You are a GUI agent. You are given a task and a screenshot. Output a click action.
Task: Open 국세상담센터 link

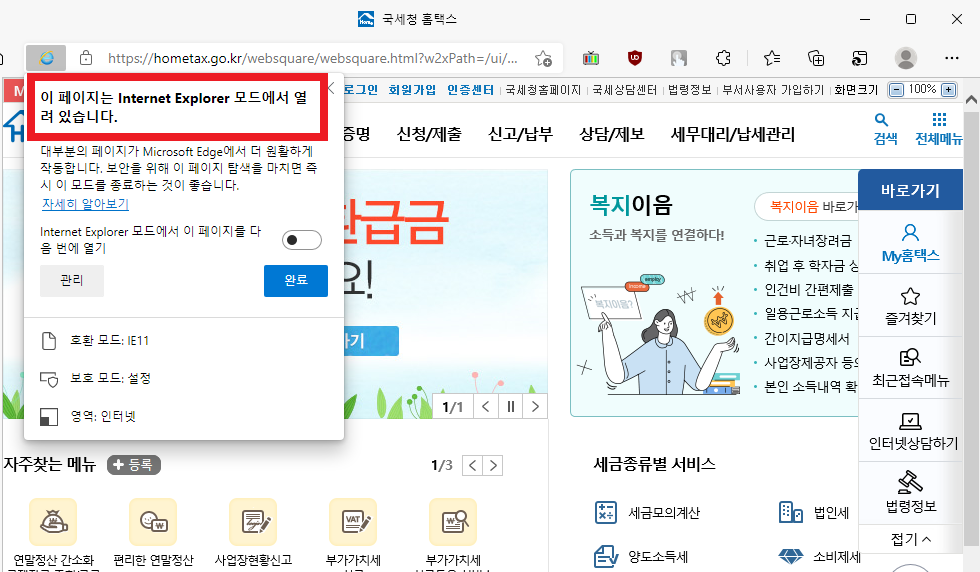pyautogui.click(x=624, y=89)
